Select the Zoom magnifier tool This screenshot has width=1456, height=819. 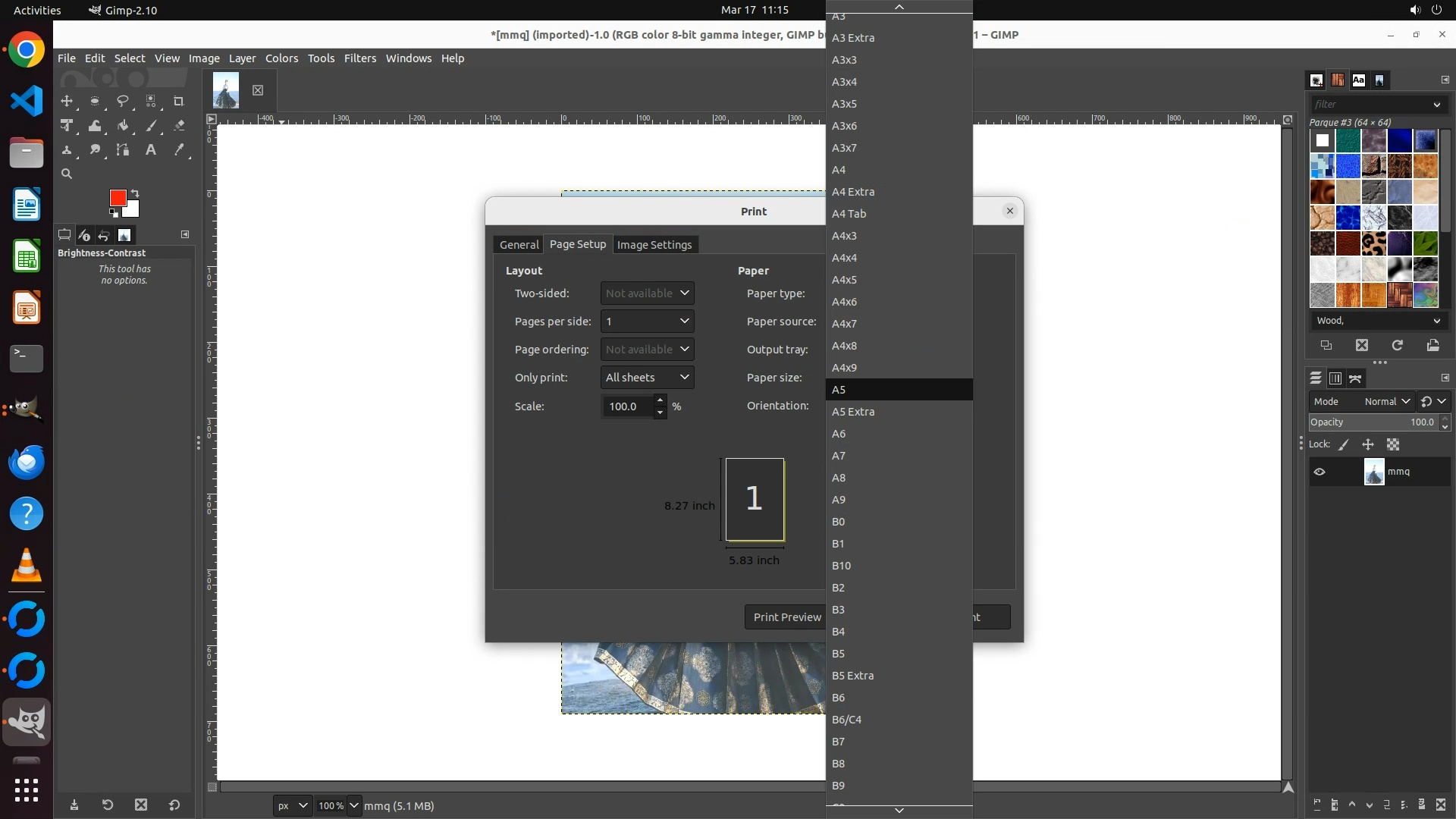[67, 174]
